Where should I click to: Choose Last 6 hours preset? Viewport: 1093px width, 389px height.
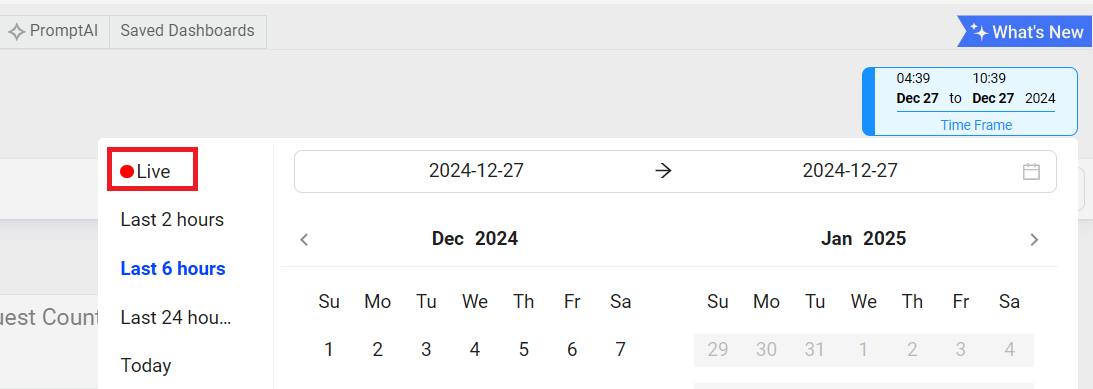(173, 268)
